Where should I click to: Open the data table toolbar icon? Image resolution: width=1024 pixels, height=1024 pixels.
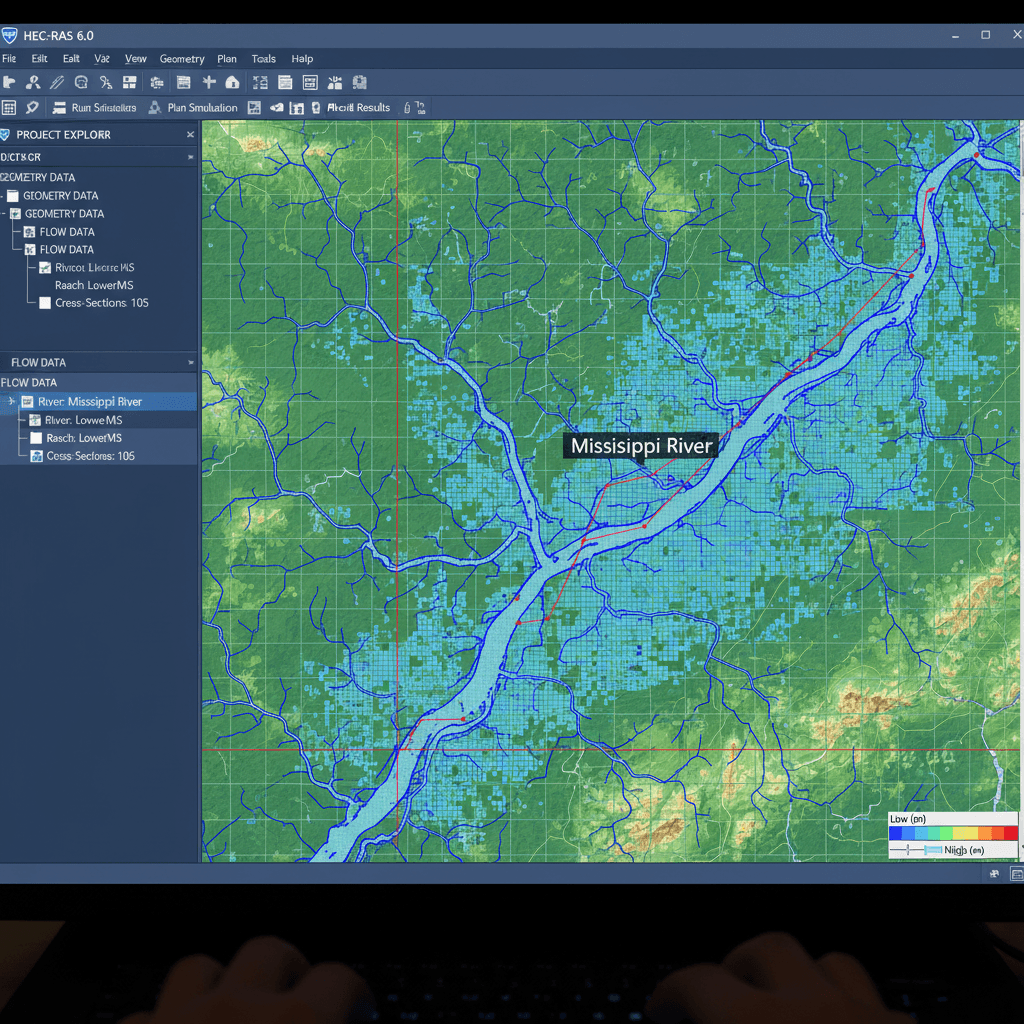point(184,82)
